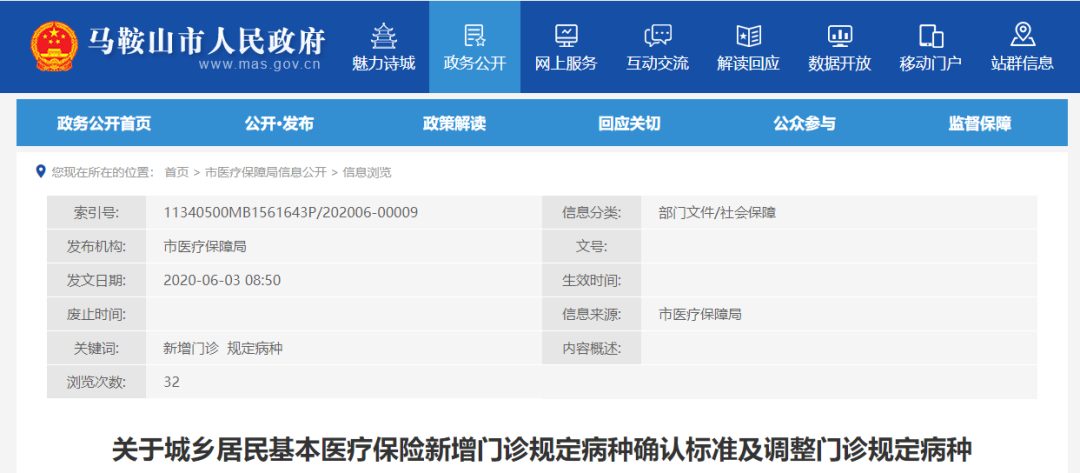The height and width of the screenshot is (473, 1080).
Task: Switch to 政务公开首页 tab
Action: pos(104,124)
